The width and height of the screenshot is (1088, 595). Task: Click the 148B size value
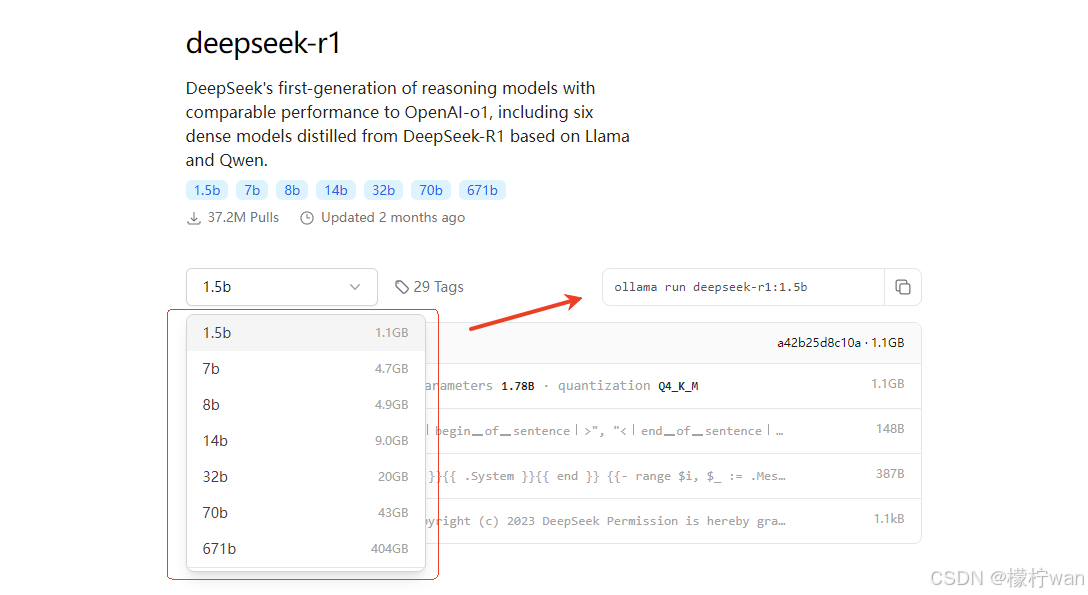click(x=890, y=429)
